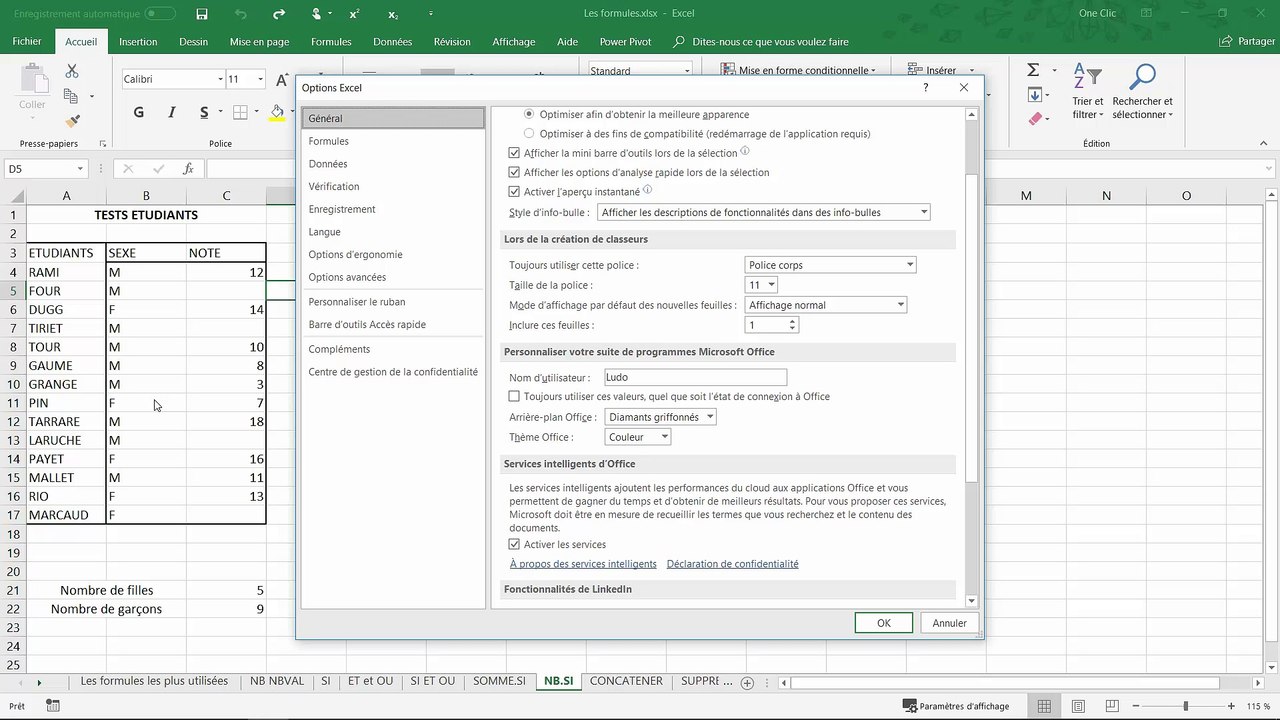Open Déclaration de confidentialité link
1280x720 pixels.
click(x=732, y=564)
